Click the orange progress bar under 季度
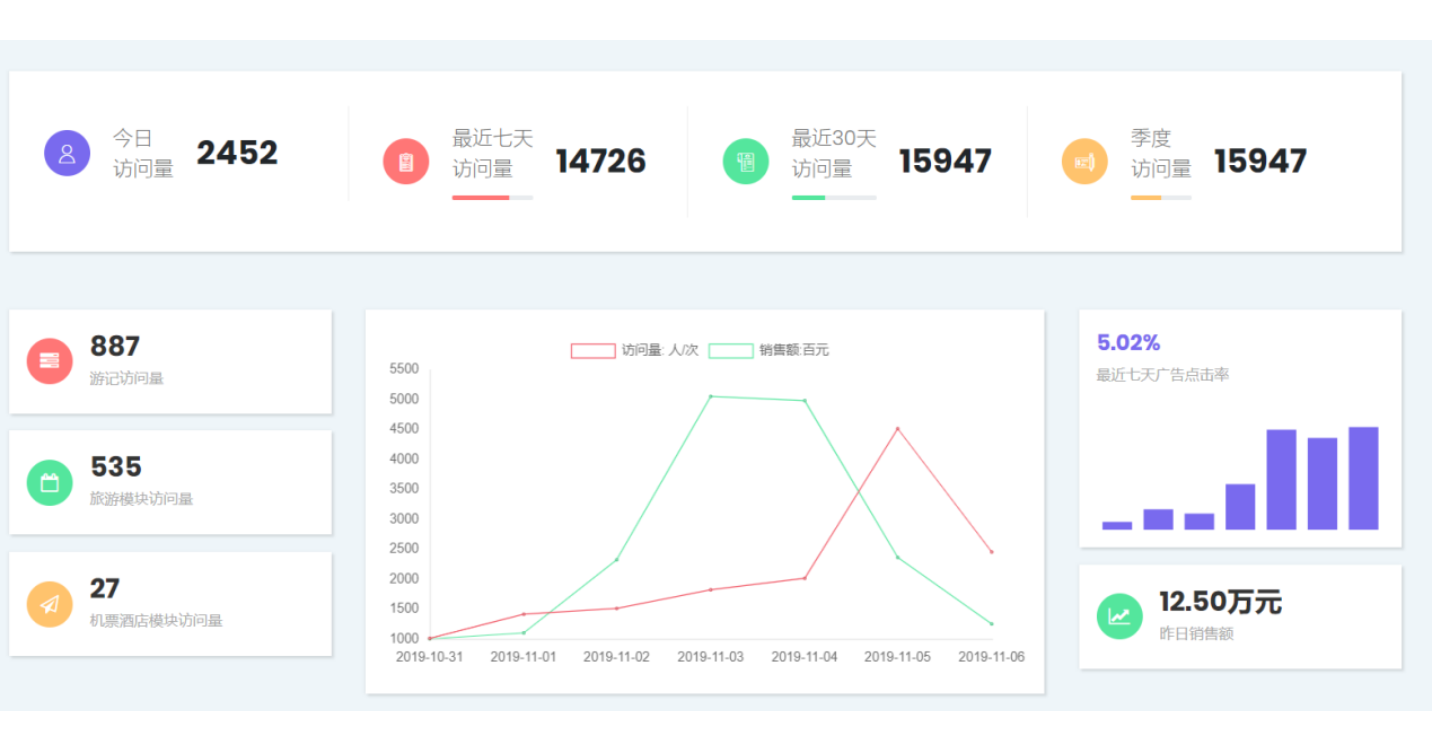The height and width of the screenshot is (752, 1432). pos(1146,198)
